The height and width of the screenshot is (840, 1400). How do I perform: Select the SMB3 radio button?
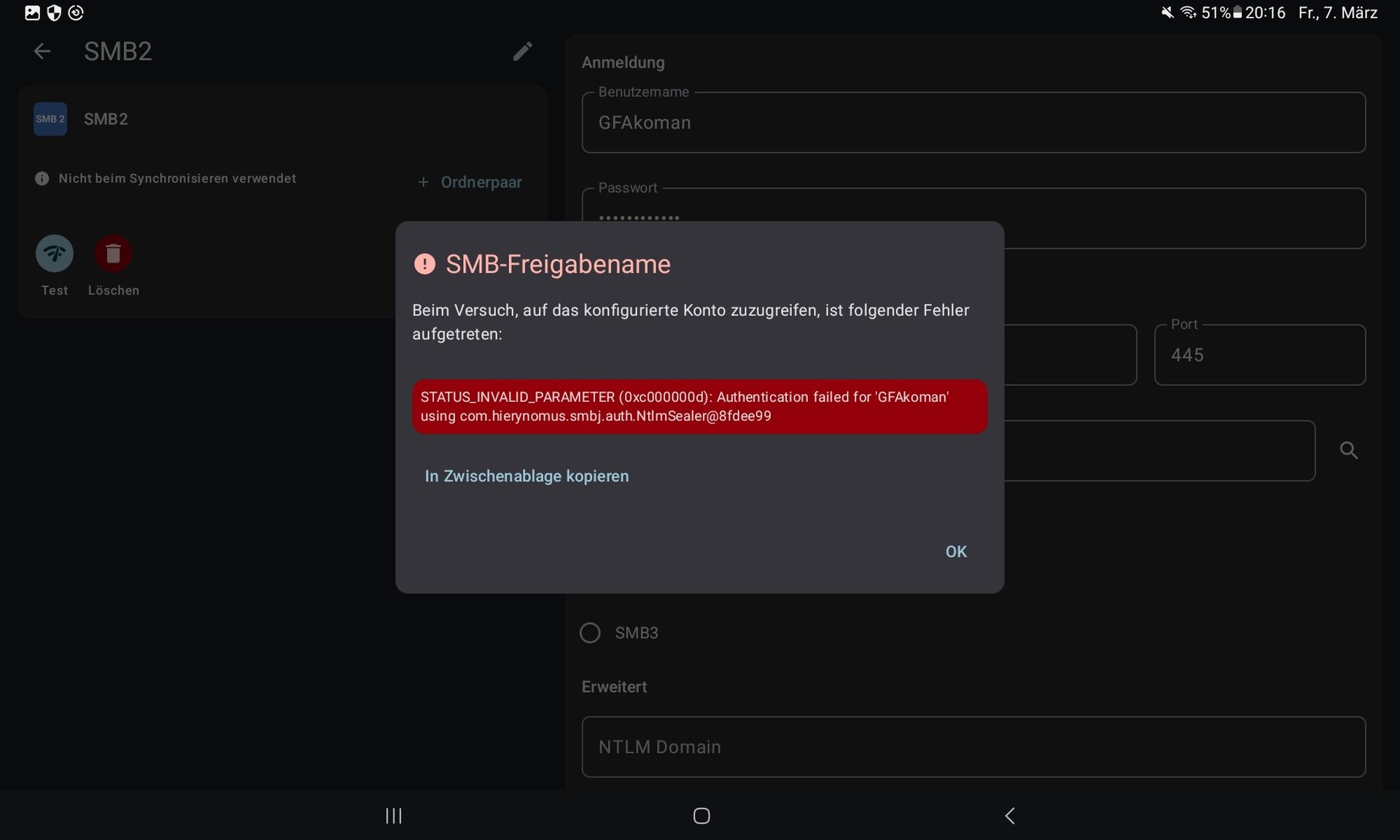pos(590,632)
